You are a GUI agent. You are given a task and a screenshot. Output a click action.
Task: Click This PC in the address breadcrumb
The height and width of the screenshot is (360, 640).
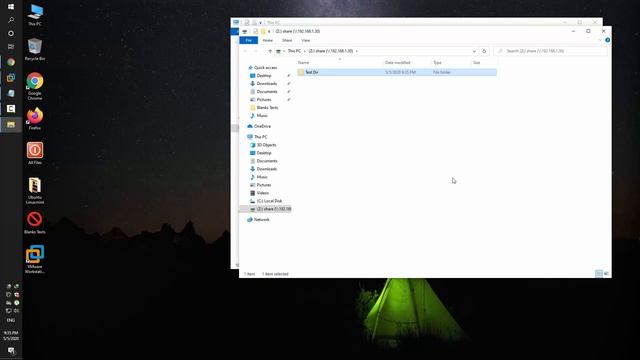tap(294, 51)
